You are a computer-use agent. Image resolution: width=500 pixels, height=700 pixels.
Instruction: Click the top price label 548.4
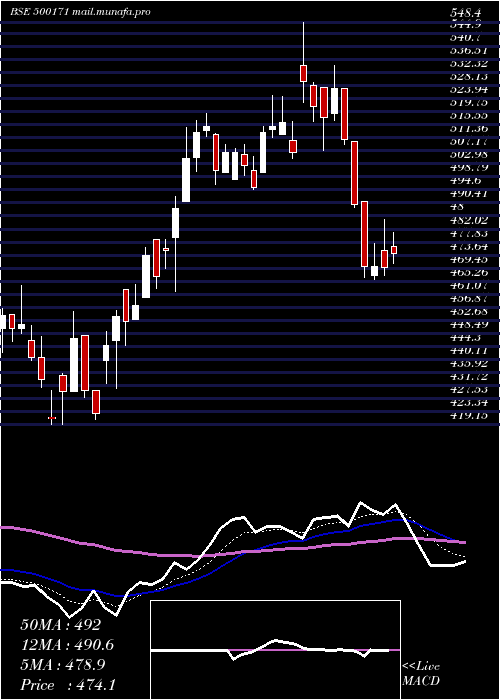point(468,13)
